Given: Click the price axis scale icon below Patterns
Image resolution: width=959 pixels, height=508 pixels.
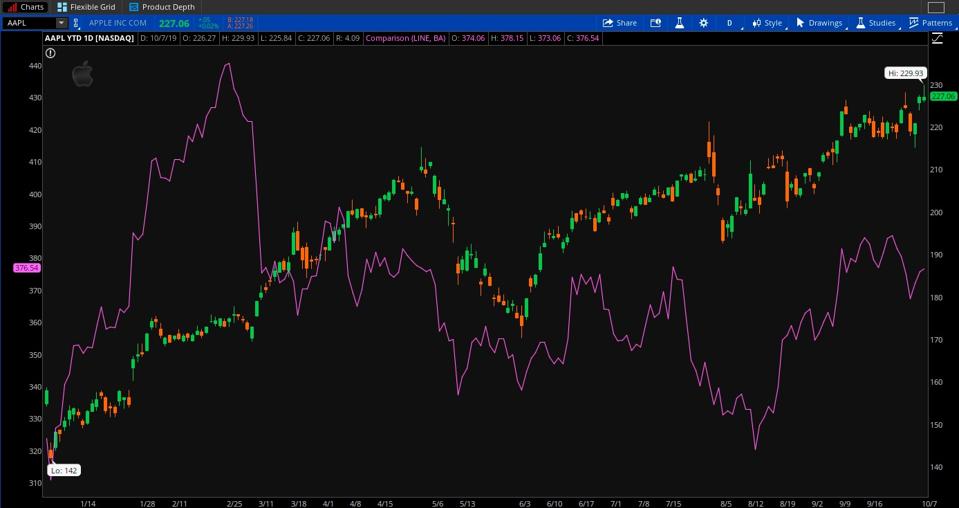Looking at the screenshot, I should [937, 39].
